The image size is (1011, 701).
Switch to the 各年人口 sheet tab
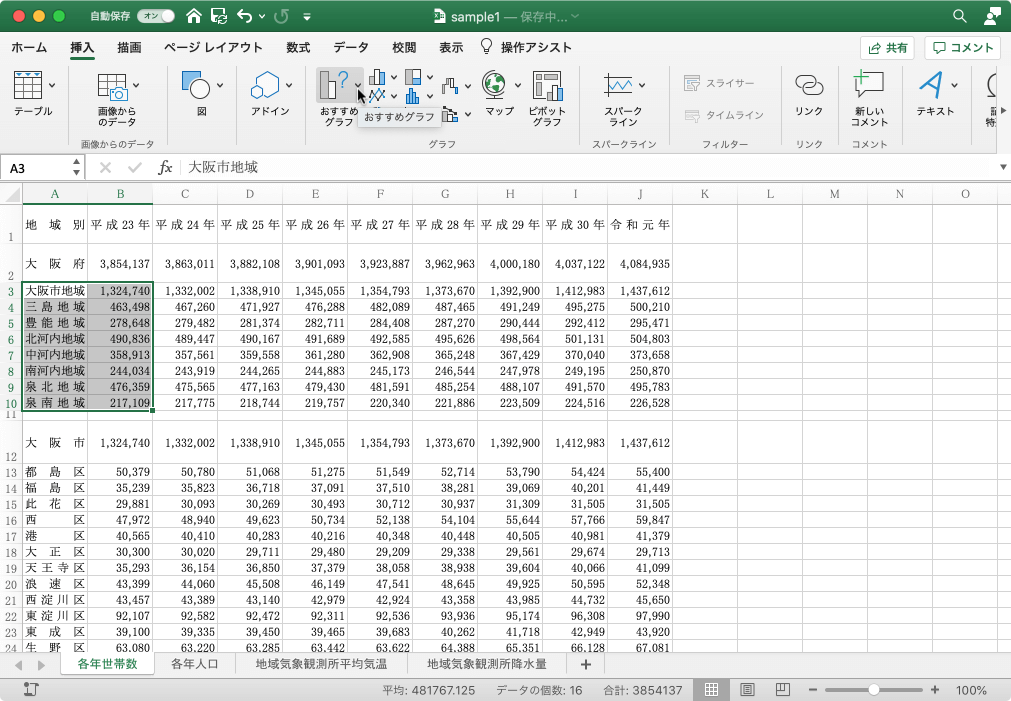[x=195, y=664]
